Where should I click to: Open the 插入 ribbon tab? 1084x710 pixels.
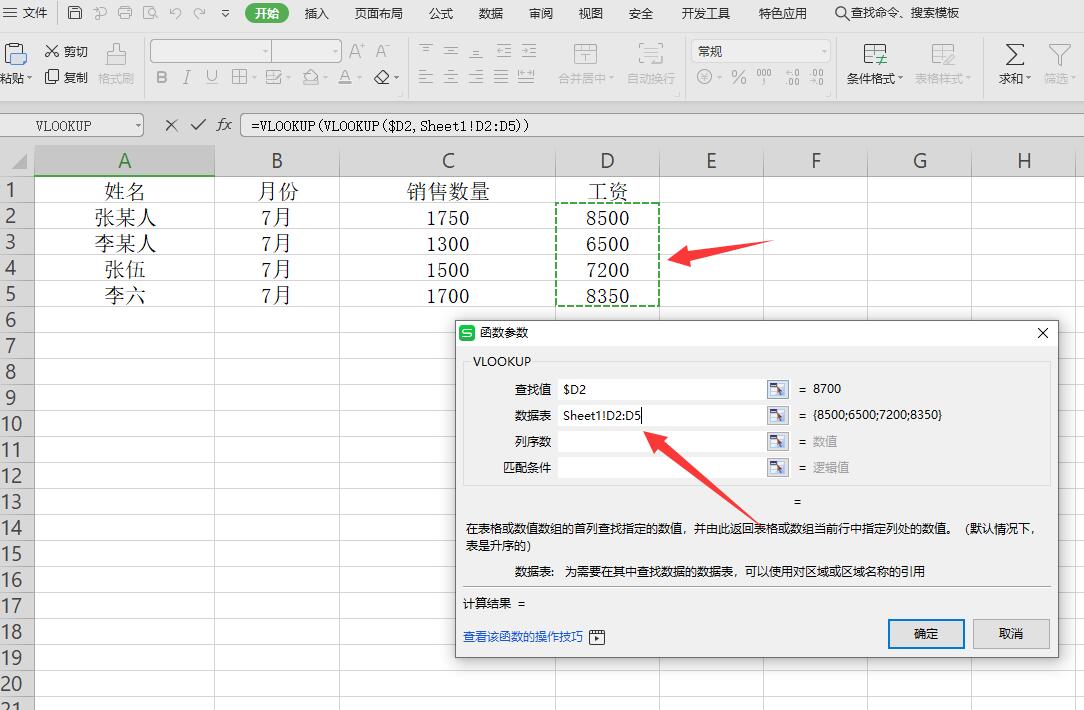(x=317, y=13)
